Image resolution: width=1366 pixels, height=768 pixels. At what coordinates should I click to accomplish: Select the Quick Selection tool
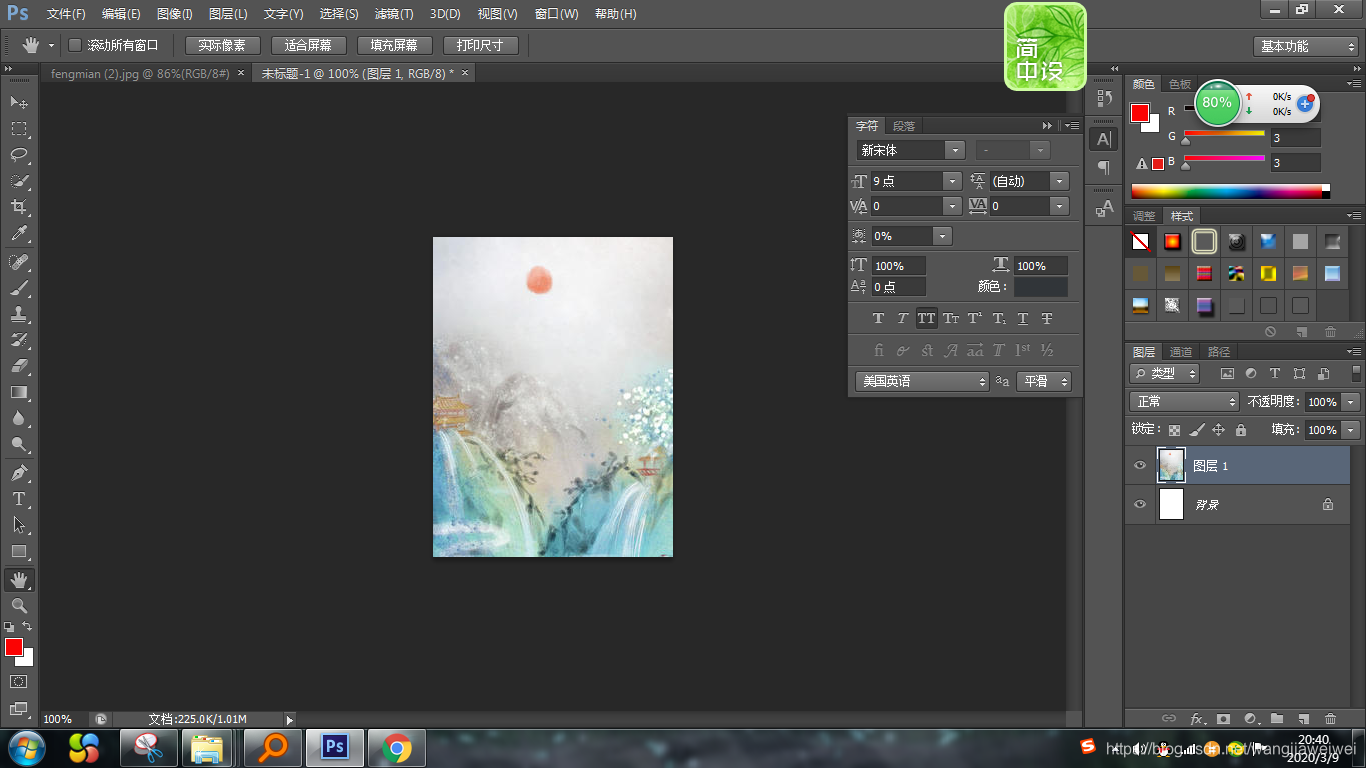pos(19,181)
